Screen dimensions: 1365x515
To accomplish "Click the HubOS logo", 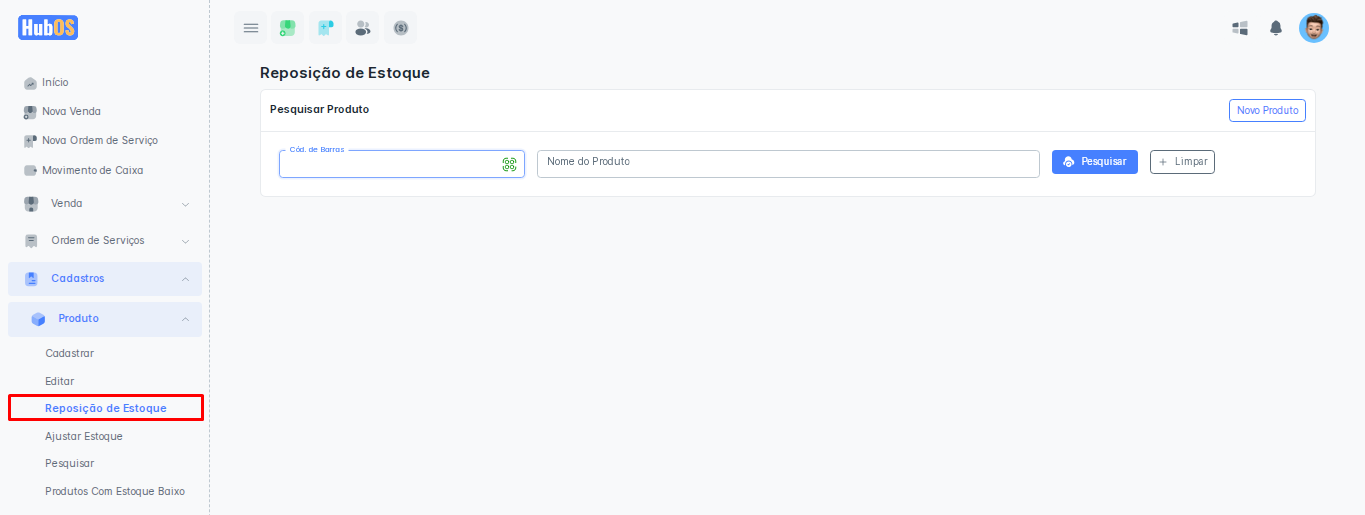I will pos(48,28).
